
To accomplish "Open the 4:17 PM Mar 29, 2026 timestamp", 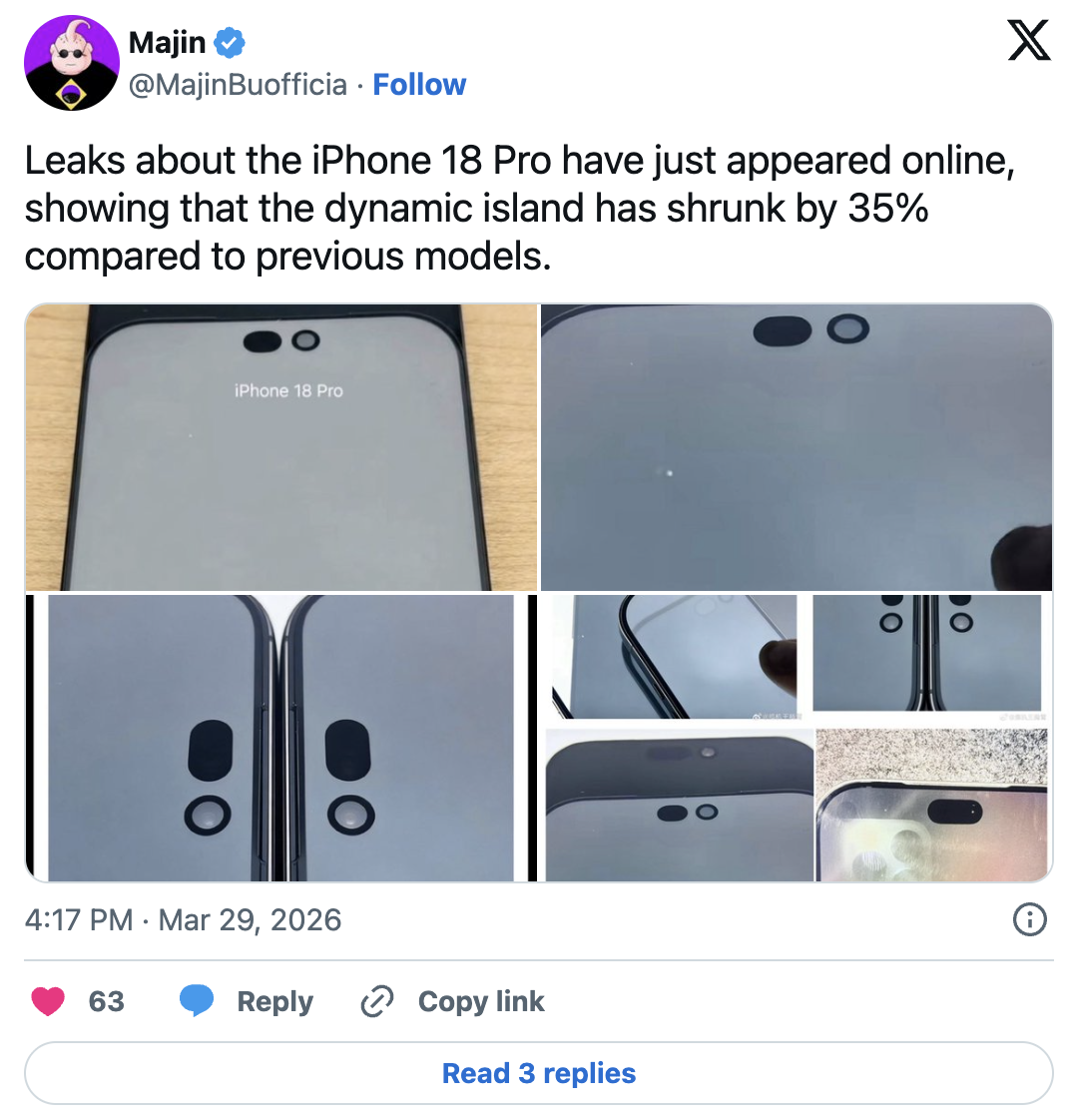I will (183, 919).
